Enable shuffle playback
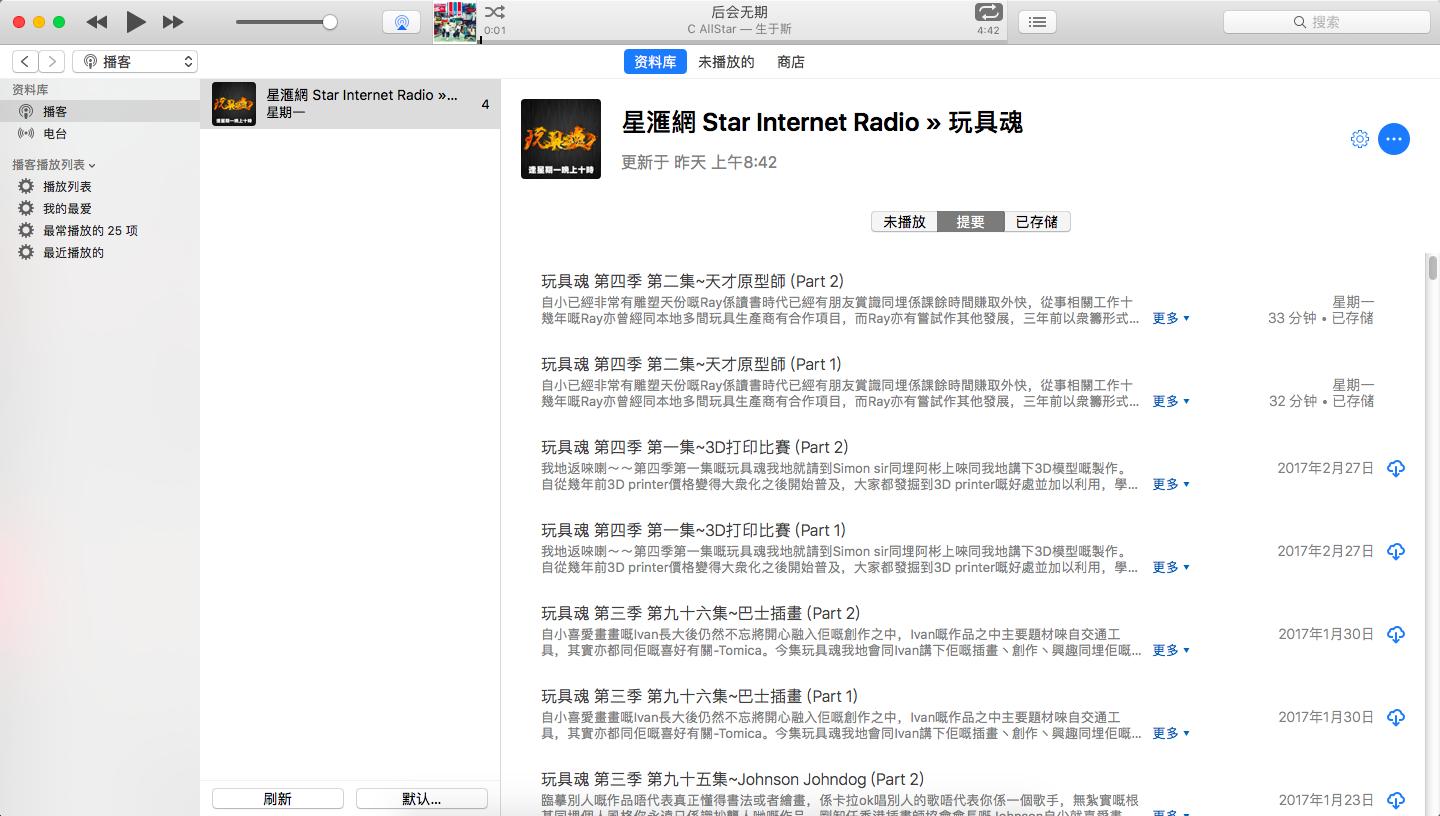 point(494,14)
